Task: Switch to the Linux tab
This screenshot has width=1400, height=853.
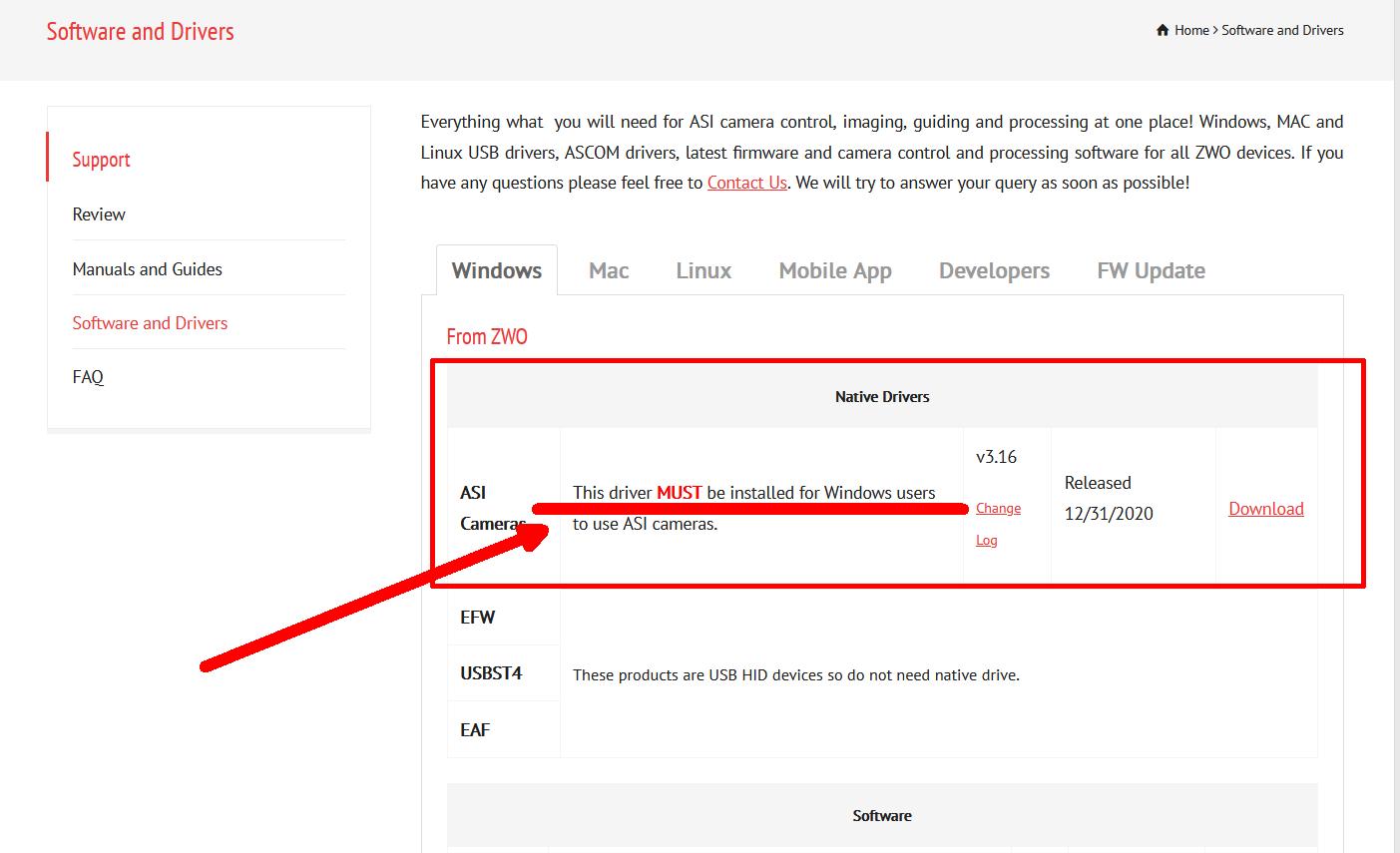Action: click(703, 270)
